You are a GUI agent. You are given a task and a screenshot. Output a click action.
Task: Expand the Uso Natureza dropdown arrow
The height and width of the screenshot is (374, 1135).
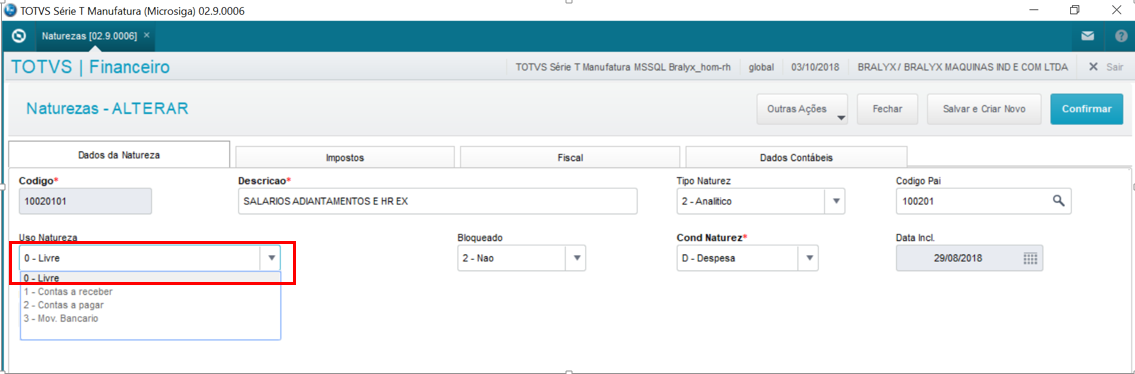(271, 257)
